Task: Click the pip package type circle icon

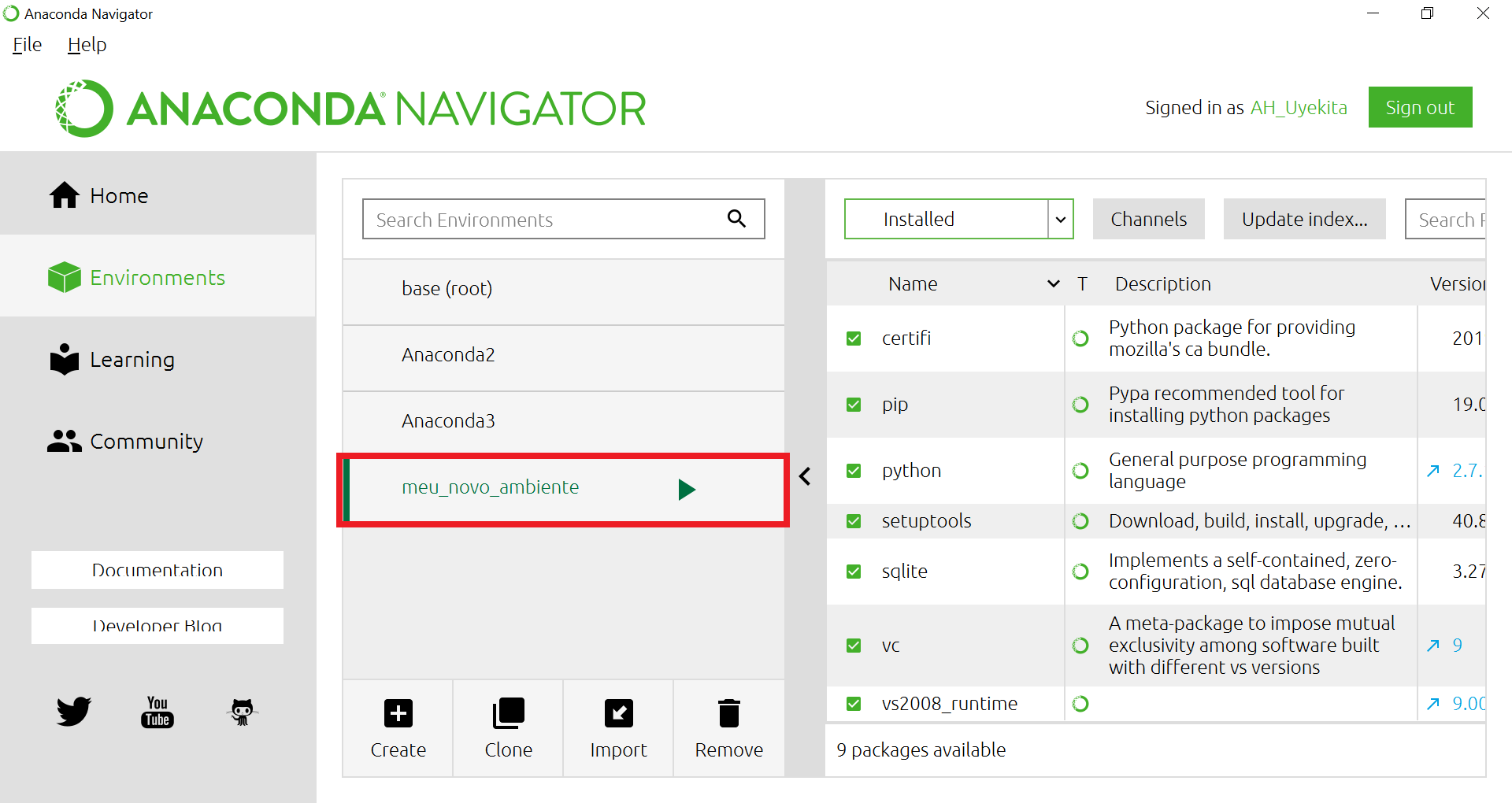Action: (1080, 404)
